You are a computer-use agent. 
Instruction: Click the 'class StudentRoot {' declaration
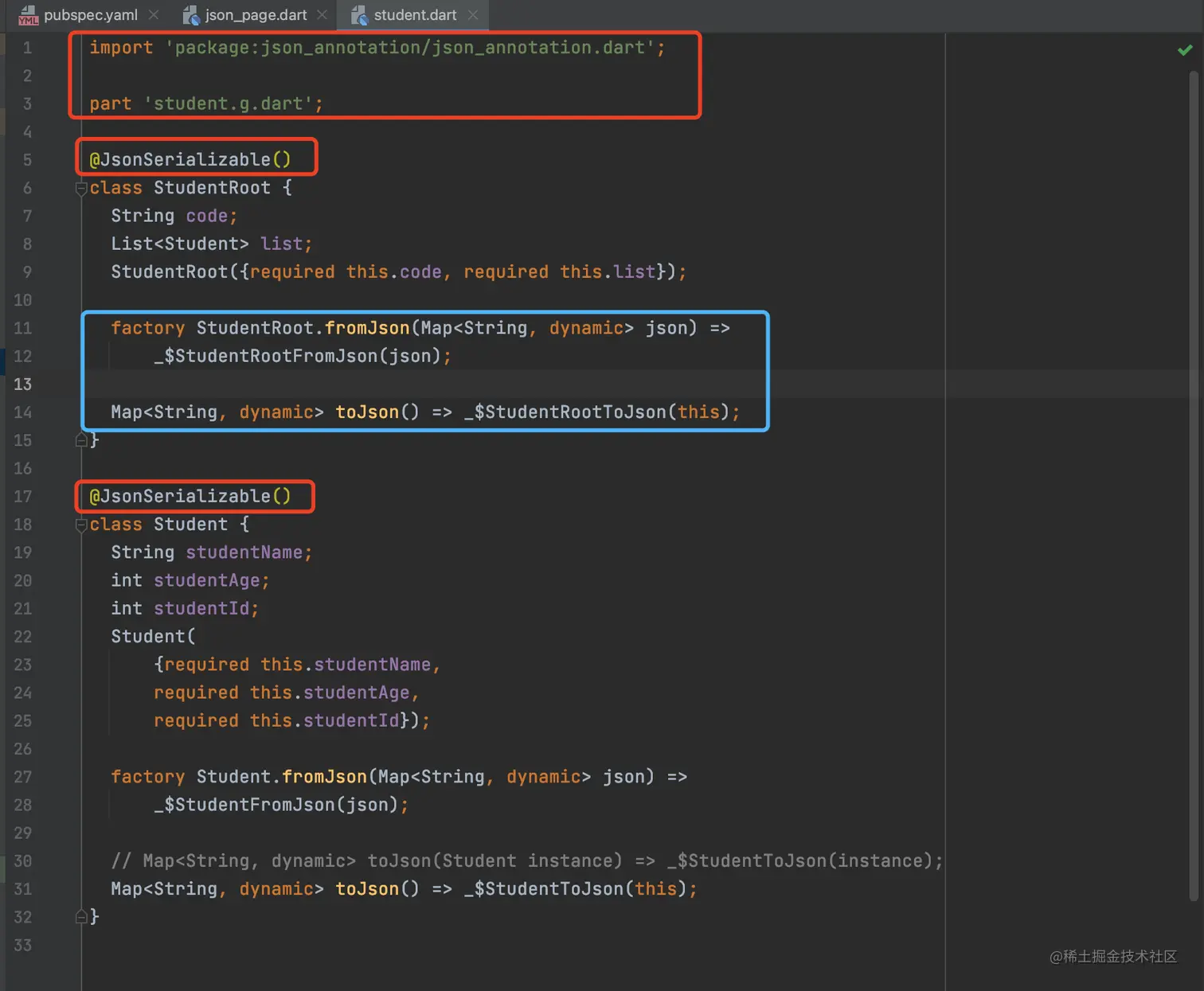pyautogui.click(x=191, y=188)
